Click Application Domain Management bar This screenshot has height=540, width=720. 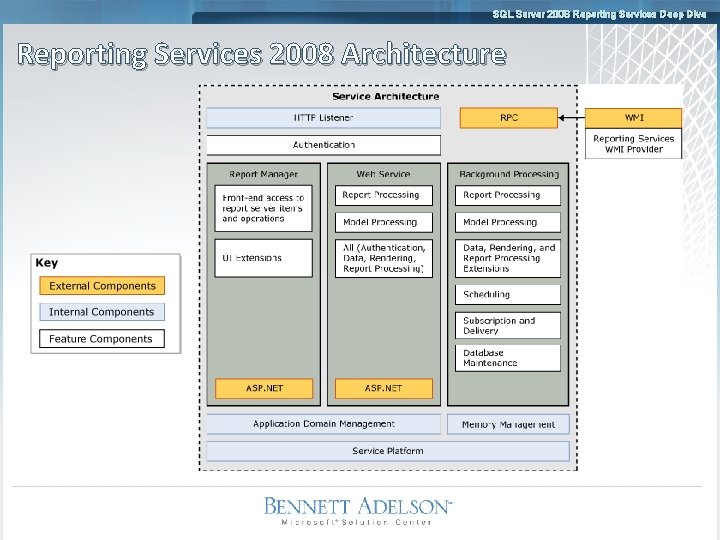(323, 424)
